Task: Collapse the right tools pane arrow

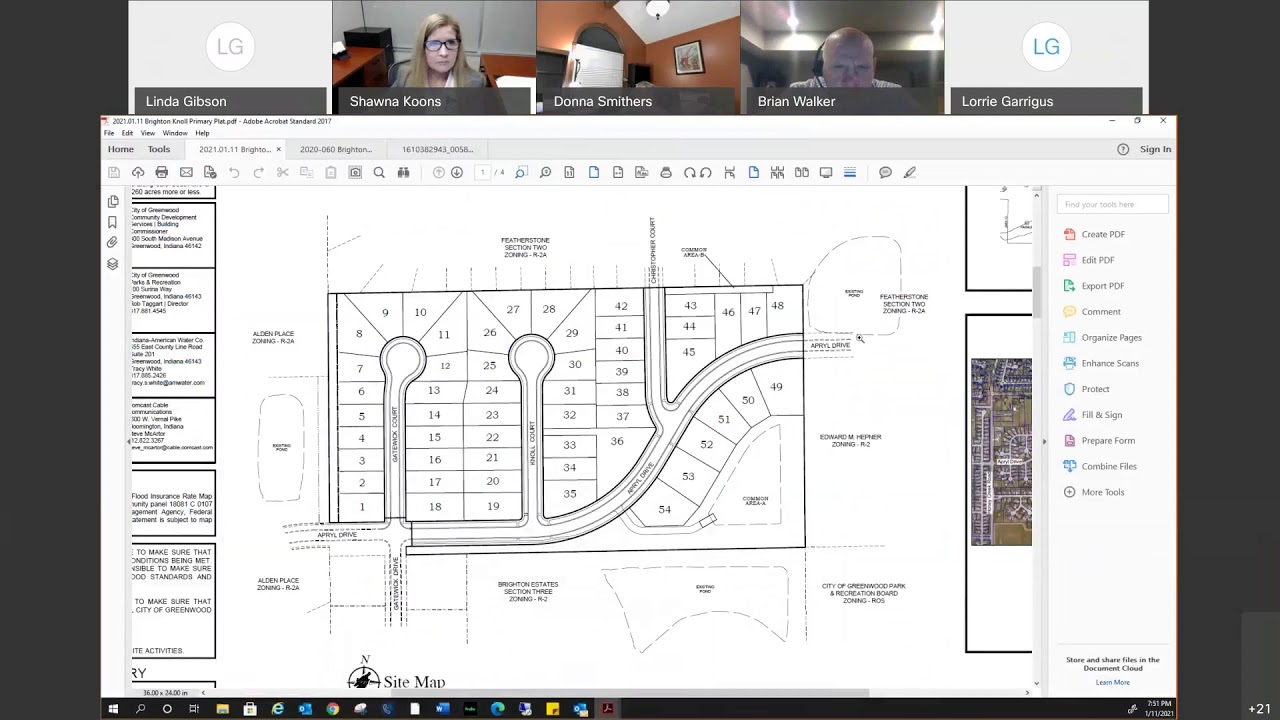Action: tap(1044, 441)
